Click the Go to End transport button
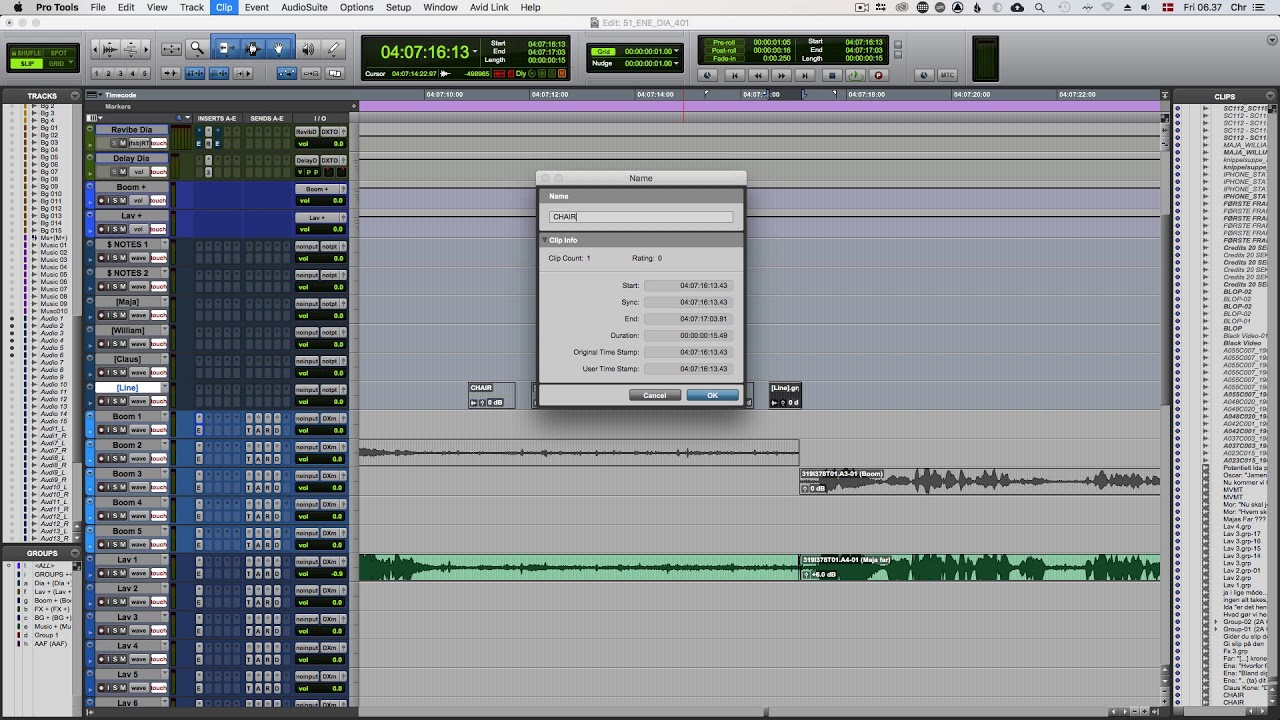 [806, 75]
